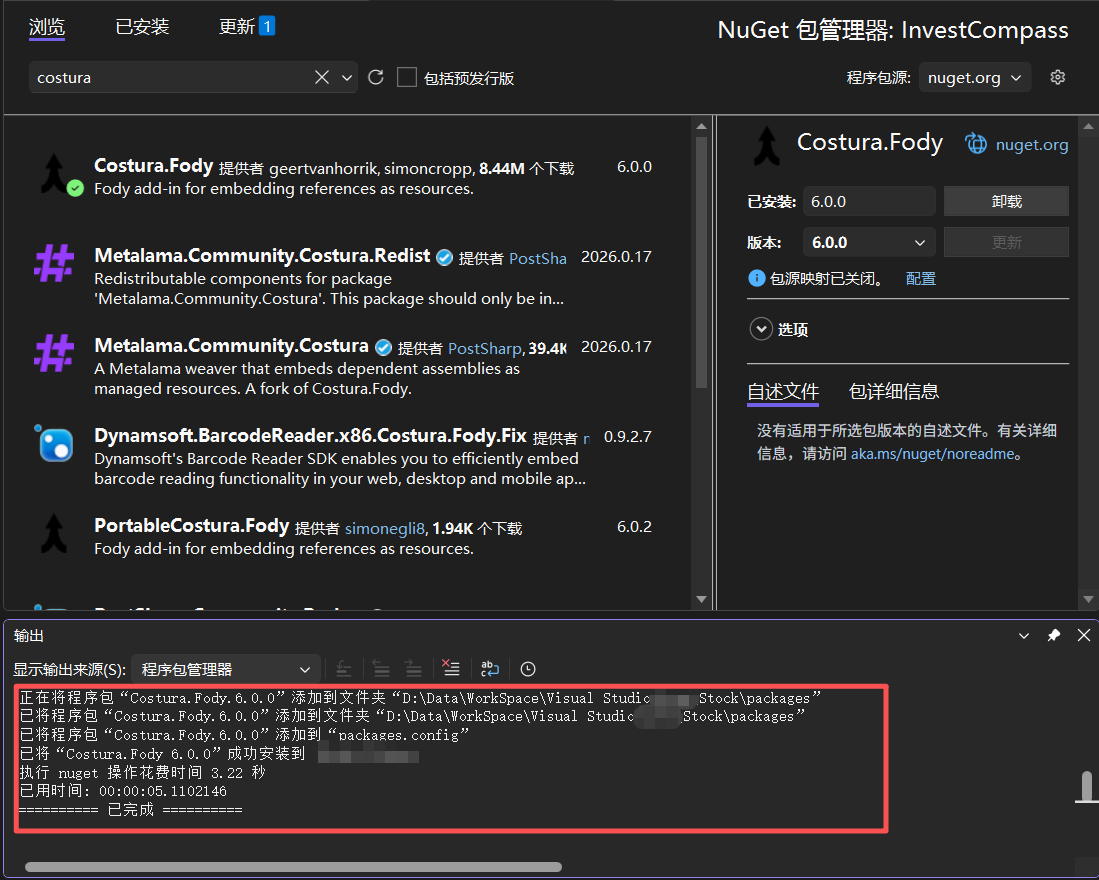Refresh the package list
This screenshot has width=1099, height=880.
pos(376,77)
